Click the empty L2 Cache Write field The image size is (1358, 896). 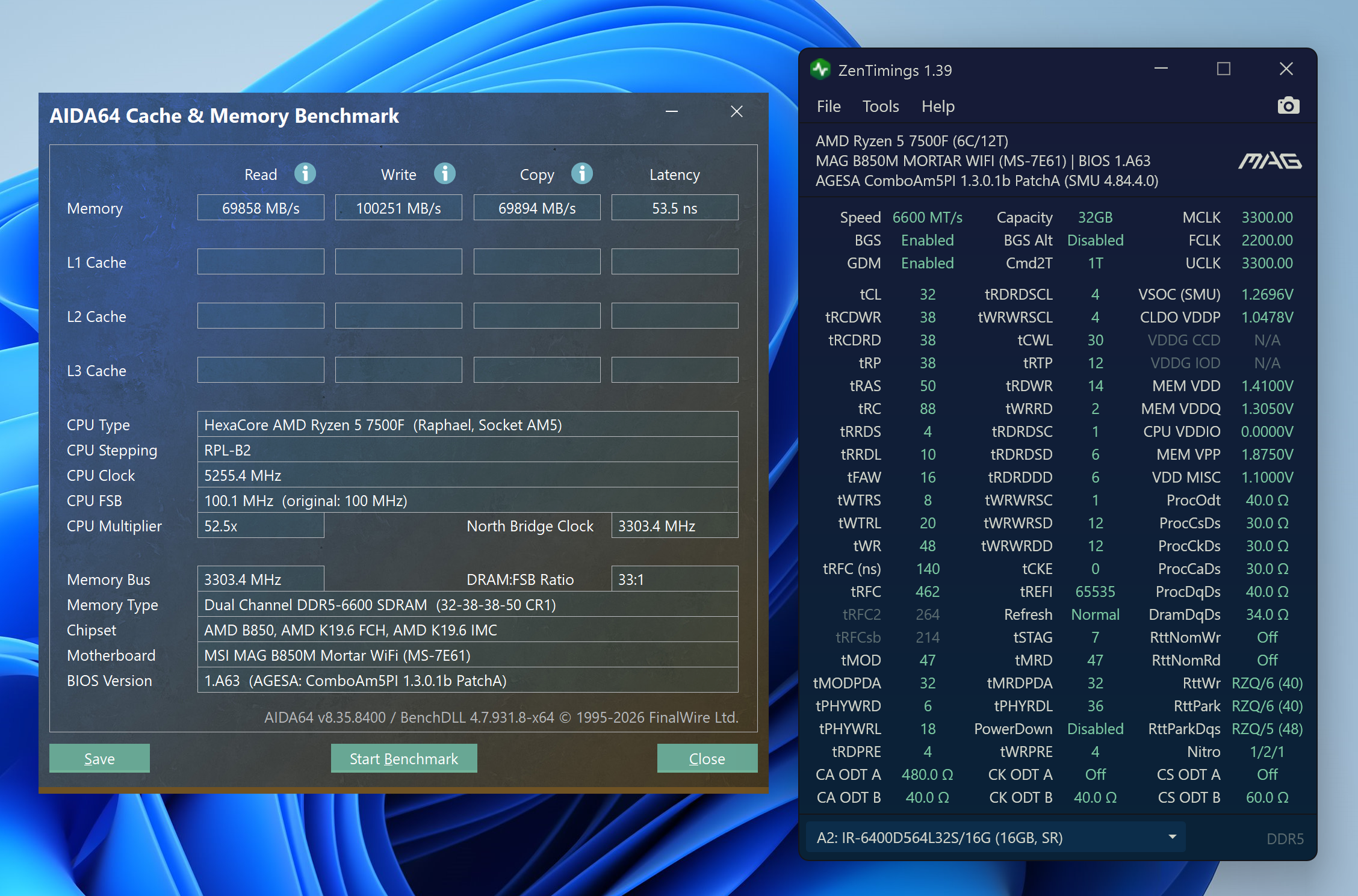(x=398, y=316)
